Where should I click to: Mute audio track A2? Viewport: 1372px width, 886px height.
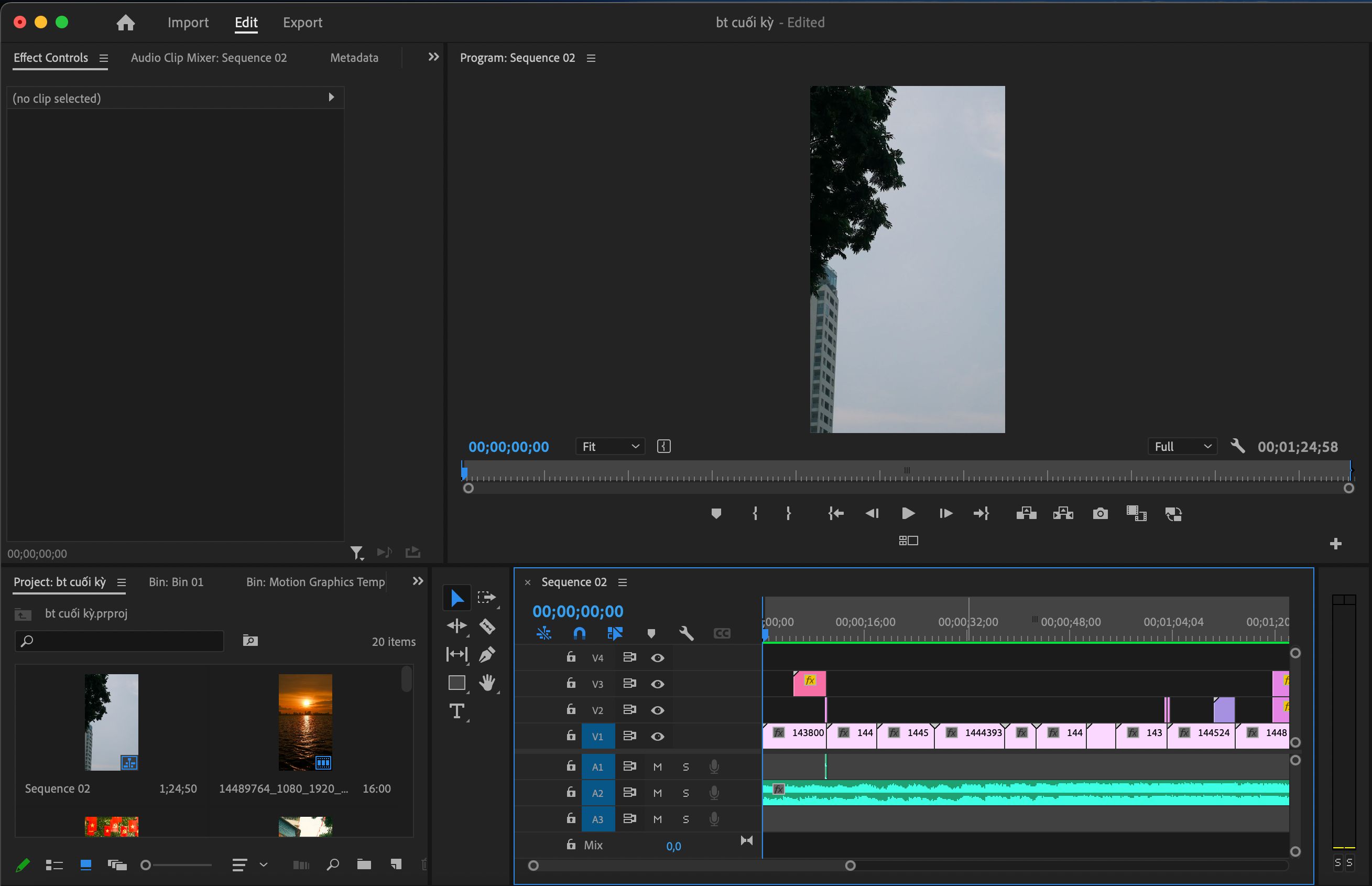[658, 793]
